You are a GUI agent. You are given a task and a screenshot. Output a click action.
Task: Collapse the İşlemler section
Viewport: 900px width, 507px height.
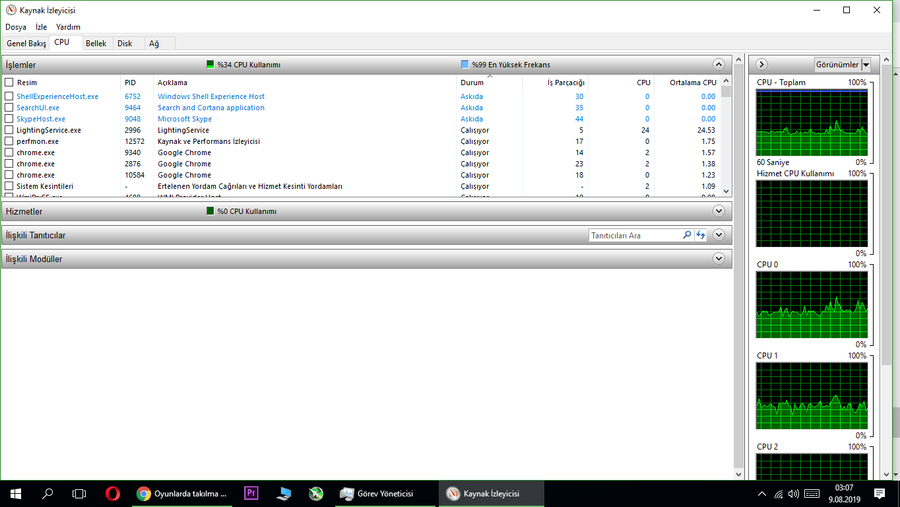718,64
